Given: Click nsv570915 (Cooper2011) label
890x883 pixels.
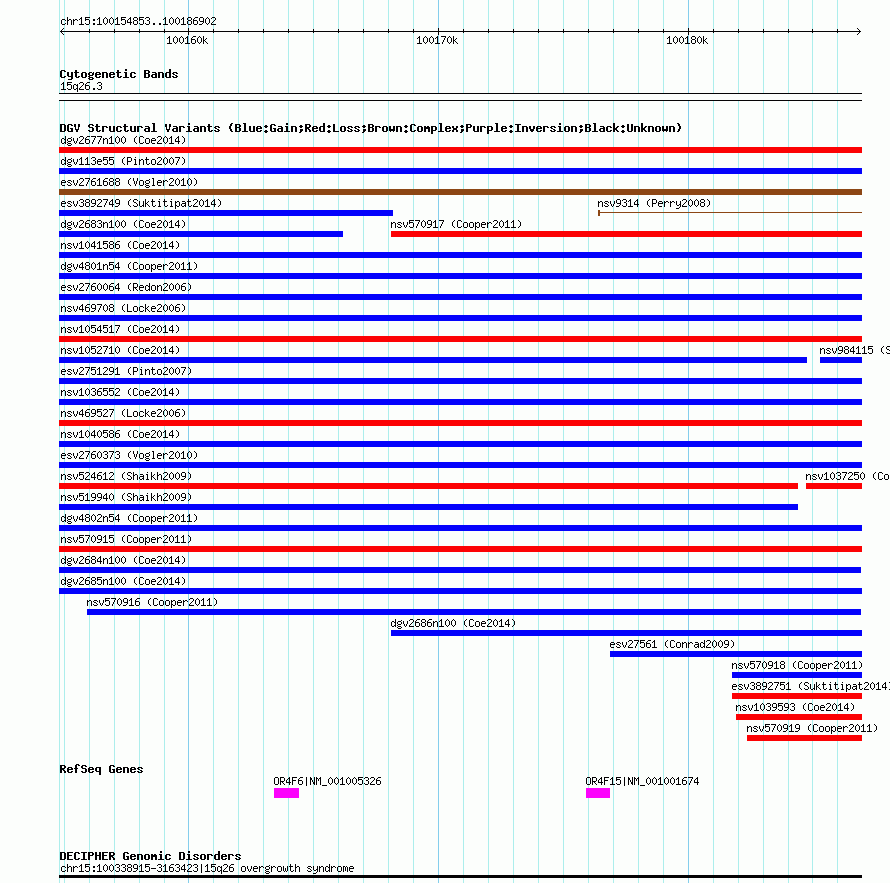Looking at the screenshot, I should pyautogui.click(x=126, y=539).
